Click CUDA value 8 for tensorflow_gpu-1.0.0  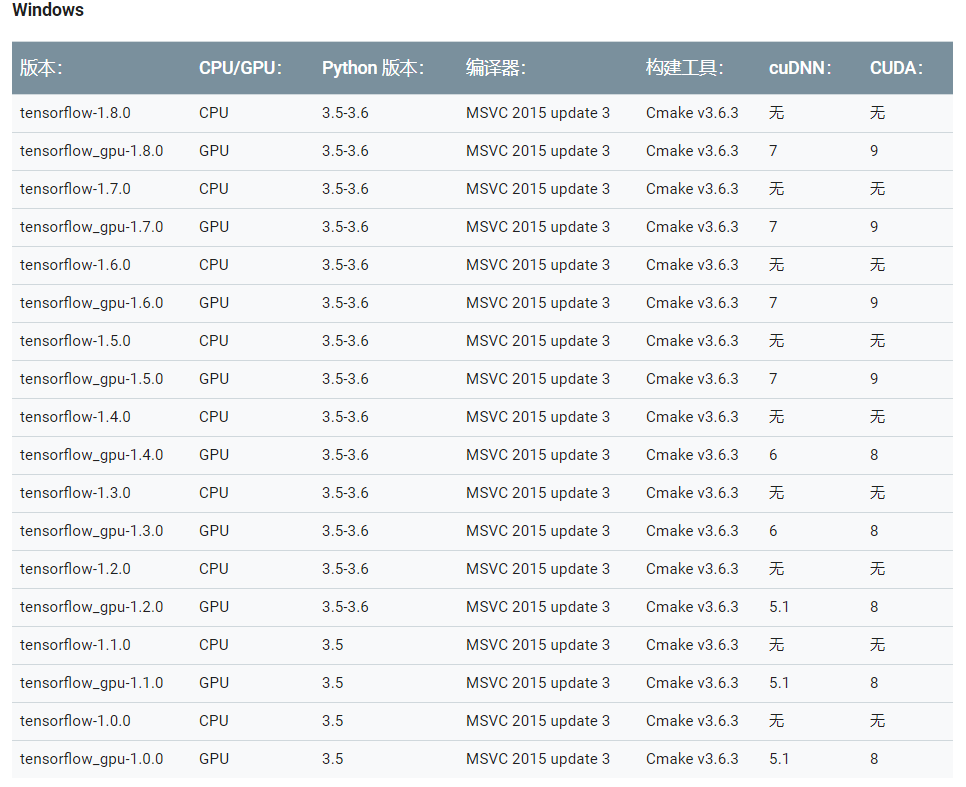click(874, 759)
